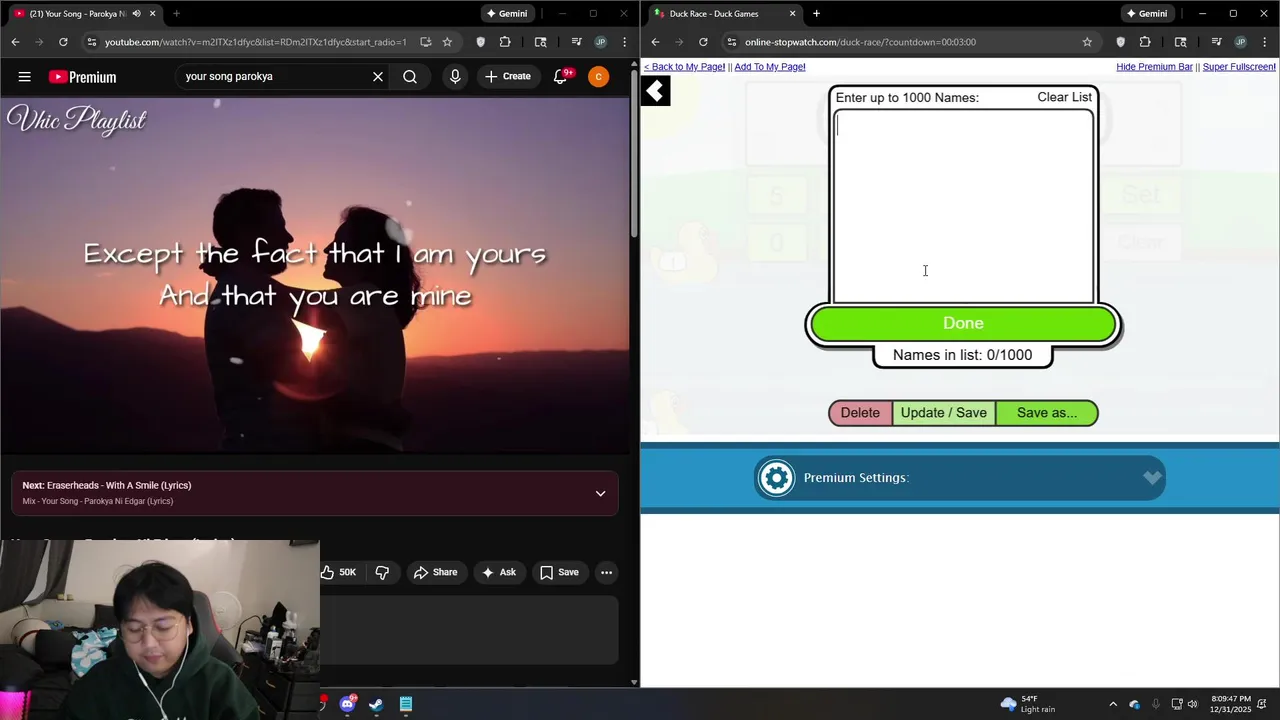Open more actions for the video

[x=606, y=572]
